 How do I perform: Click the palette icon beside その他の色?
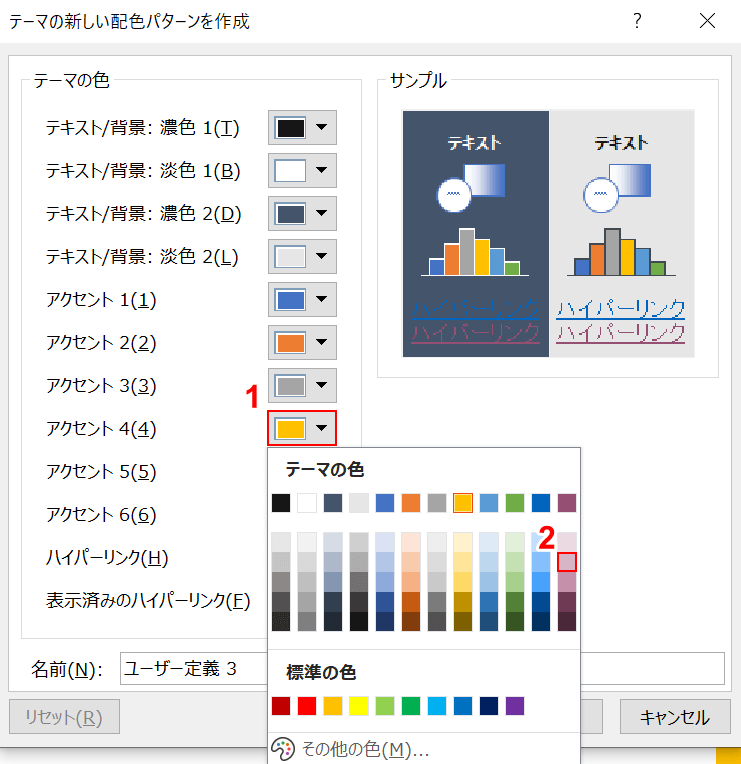tap(283, 749)
